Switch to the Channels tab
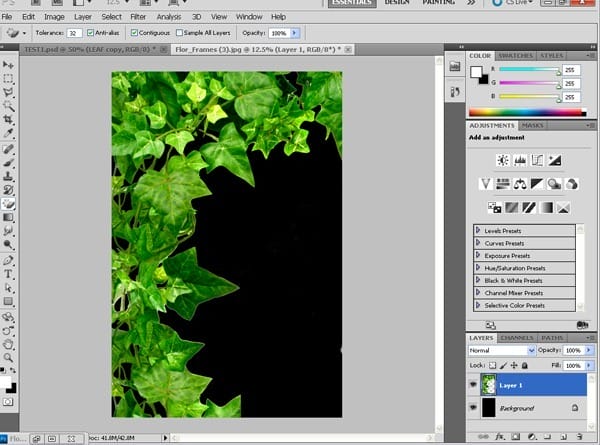Screen dimensions: 600x445 (x=517, y=338)
